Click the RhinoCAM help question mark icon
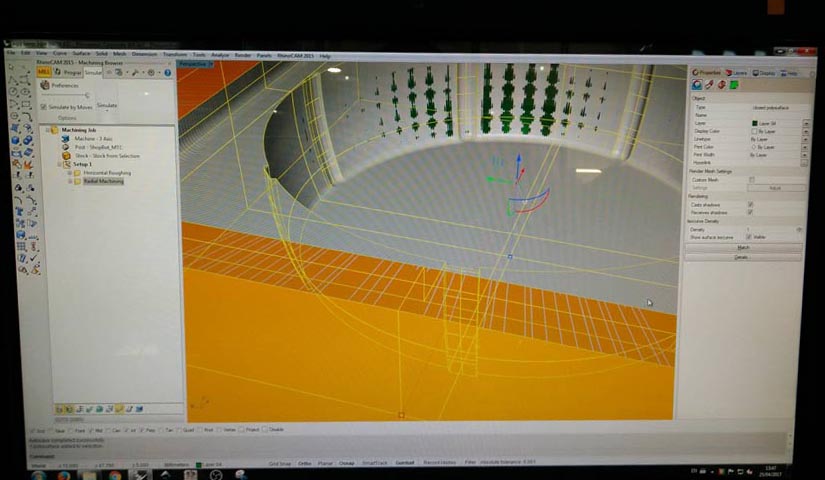The image size is (825, 480). coord(167,72)
